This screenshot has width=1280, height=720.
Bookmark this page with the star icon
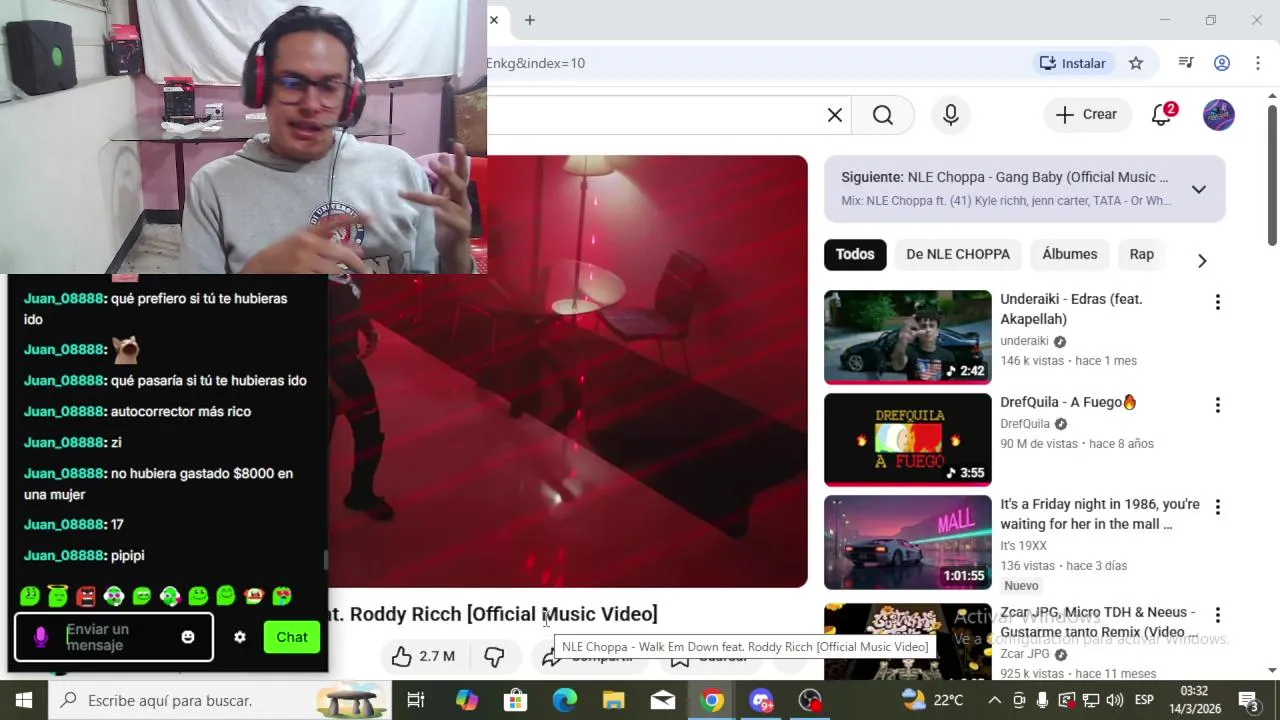(x=1136, y=63)
